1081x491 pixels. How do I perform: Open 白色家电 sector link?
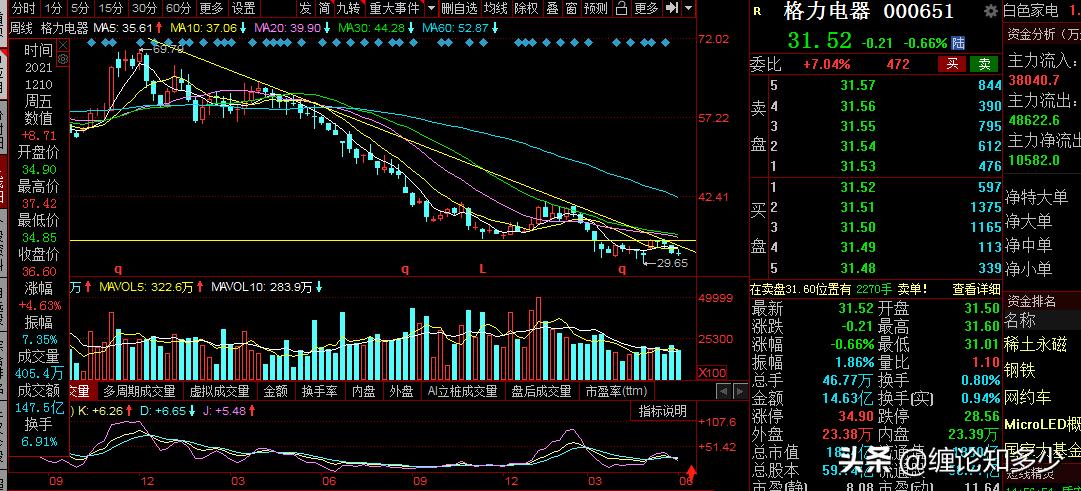1030,11
